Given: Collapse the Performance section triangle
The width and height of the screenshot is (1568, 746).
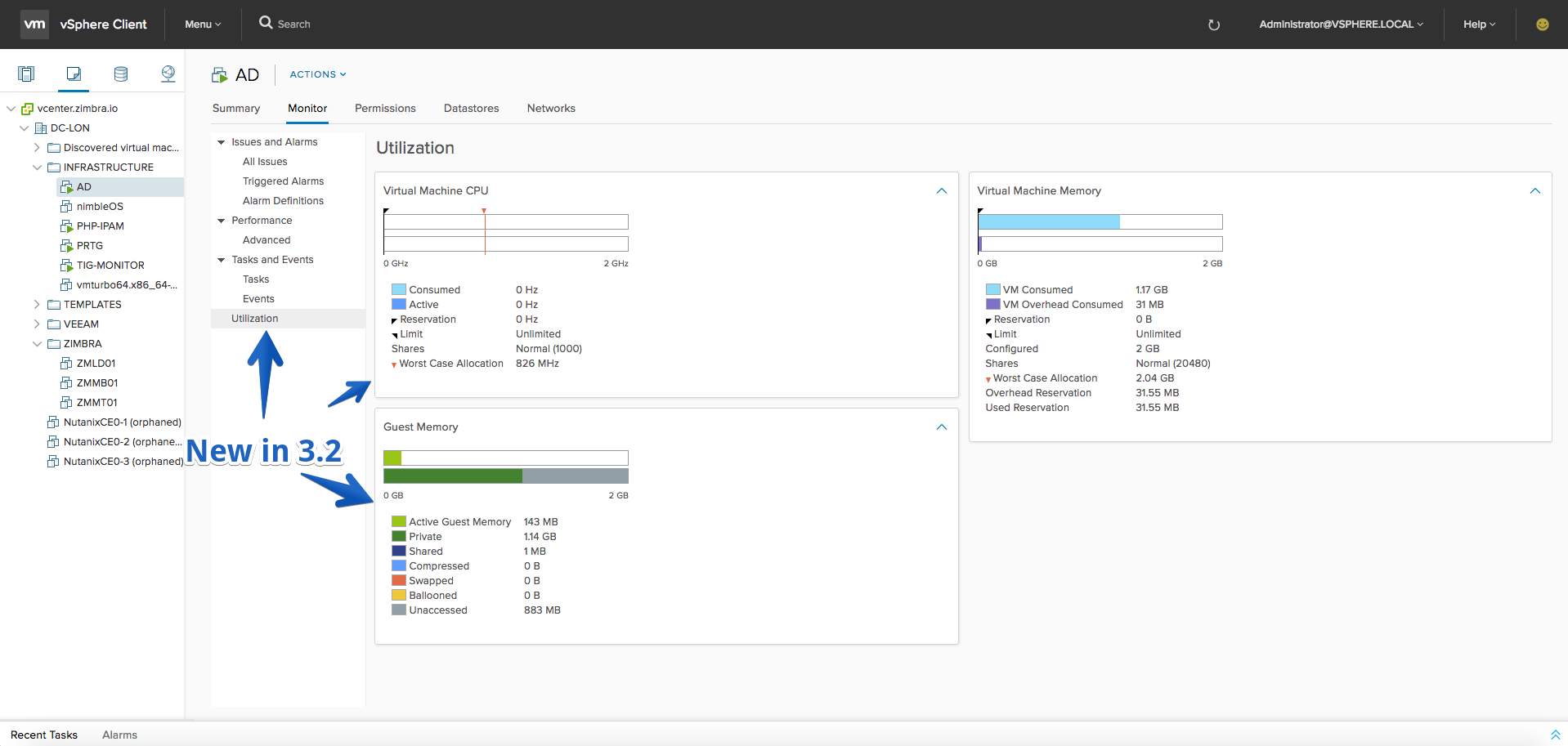Looking at the screenshot, I should point(221,221).
